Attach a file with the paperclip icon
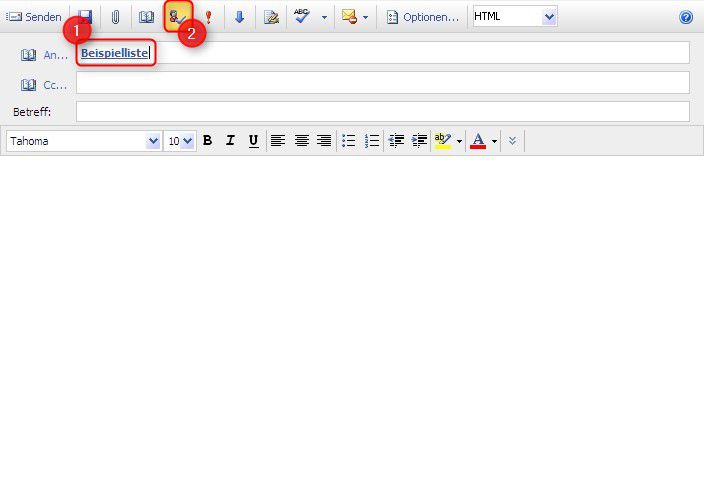 coord(115,17)
